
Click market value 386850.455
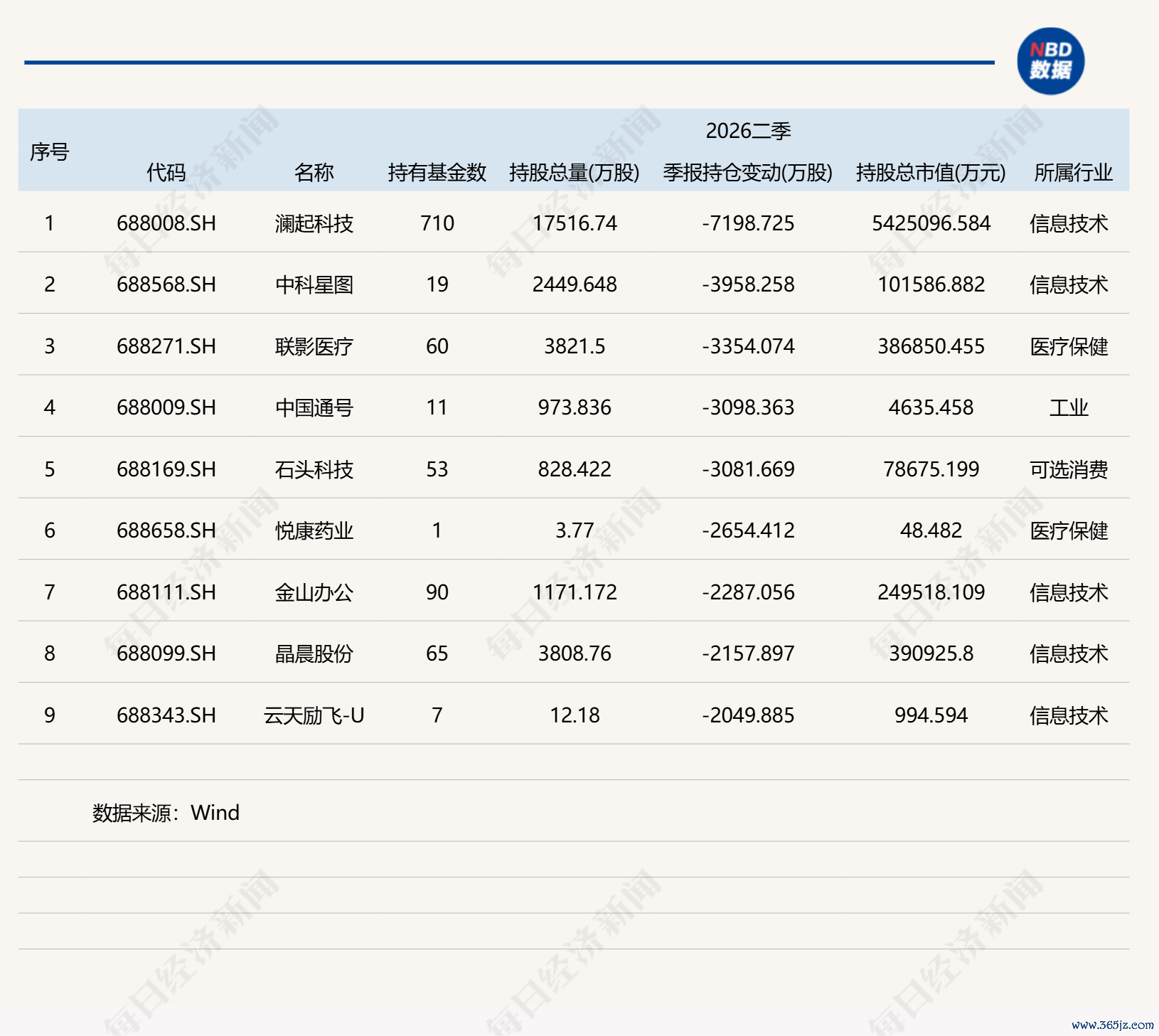931,346
